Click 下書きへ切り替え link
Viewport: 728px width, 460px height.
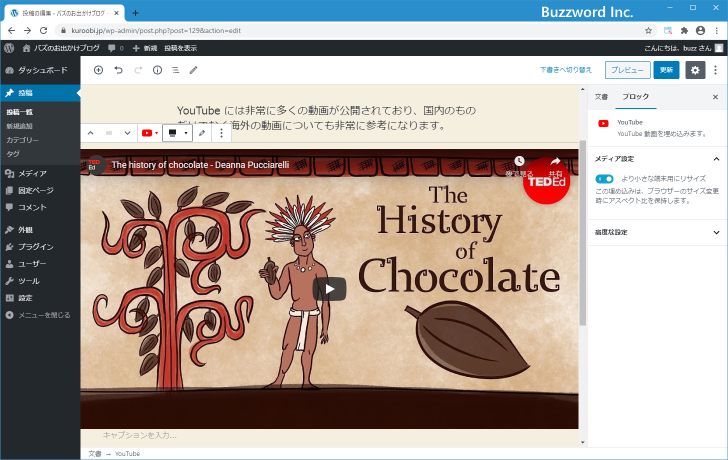tap(566, 70)
